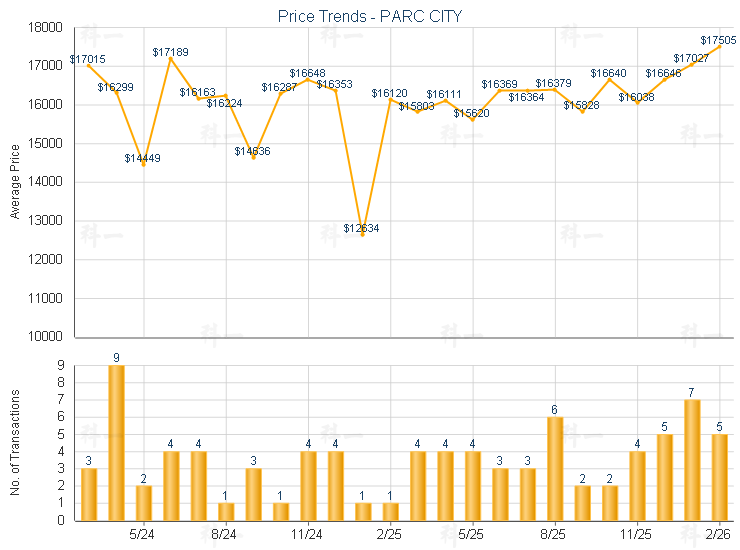This screenshot has width=740, height=550.
Task: Click the $17027 price data point
Action: coord(692,64)
